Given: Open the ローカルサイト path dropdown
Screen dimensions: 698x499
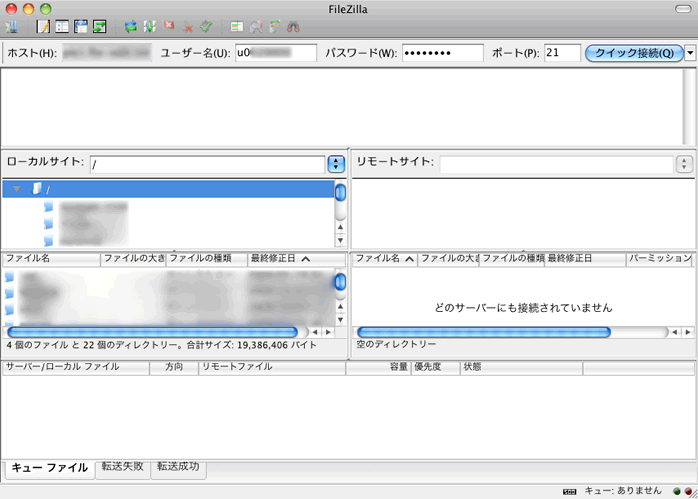Looking at the screenshot, I should 336,164.
